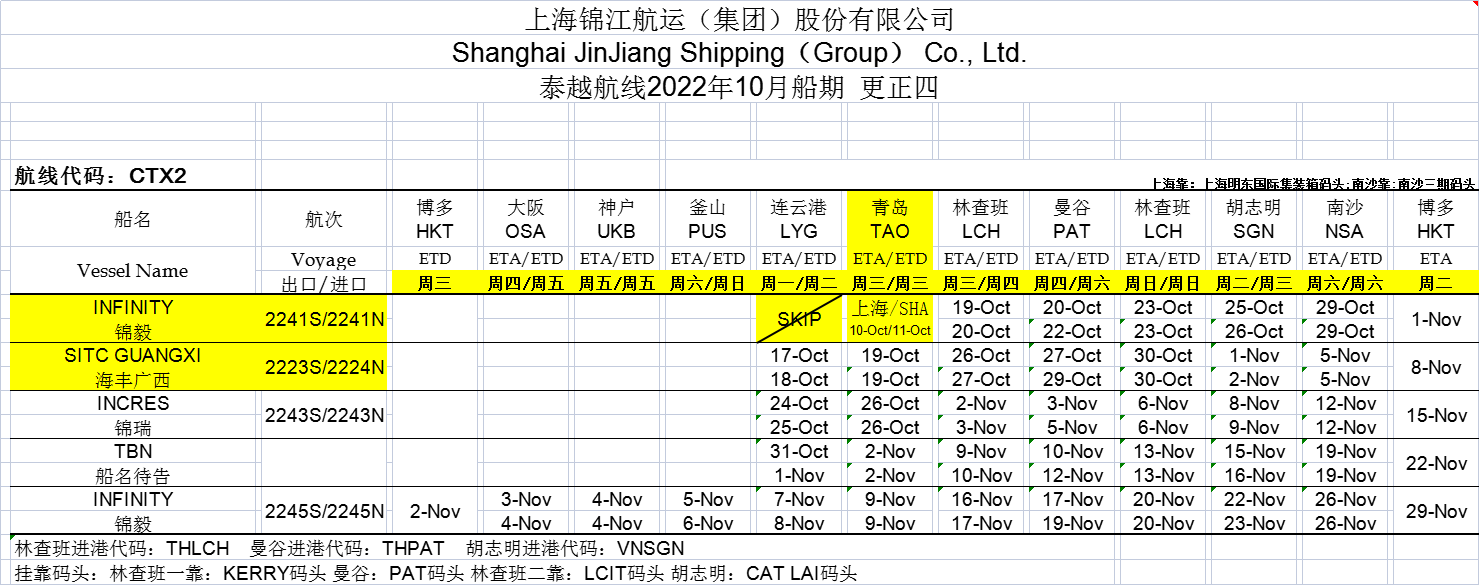Screen dimensions: 1479x586
Task: Select the "周六/周六" weekday cell
Action: (x=1345, y=283)
